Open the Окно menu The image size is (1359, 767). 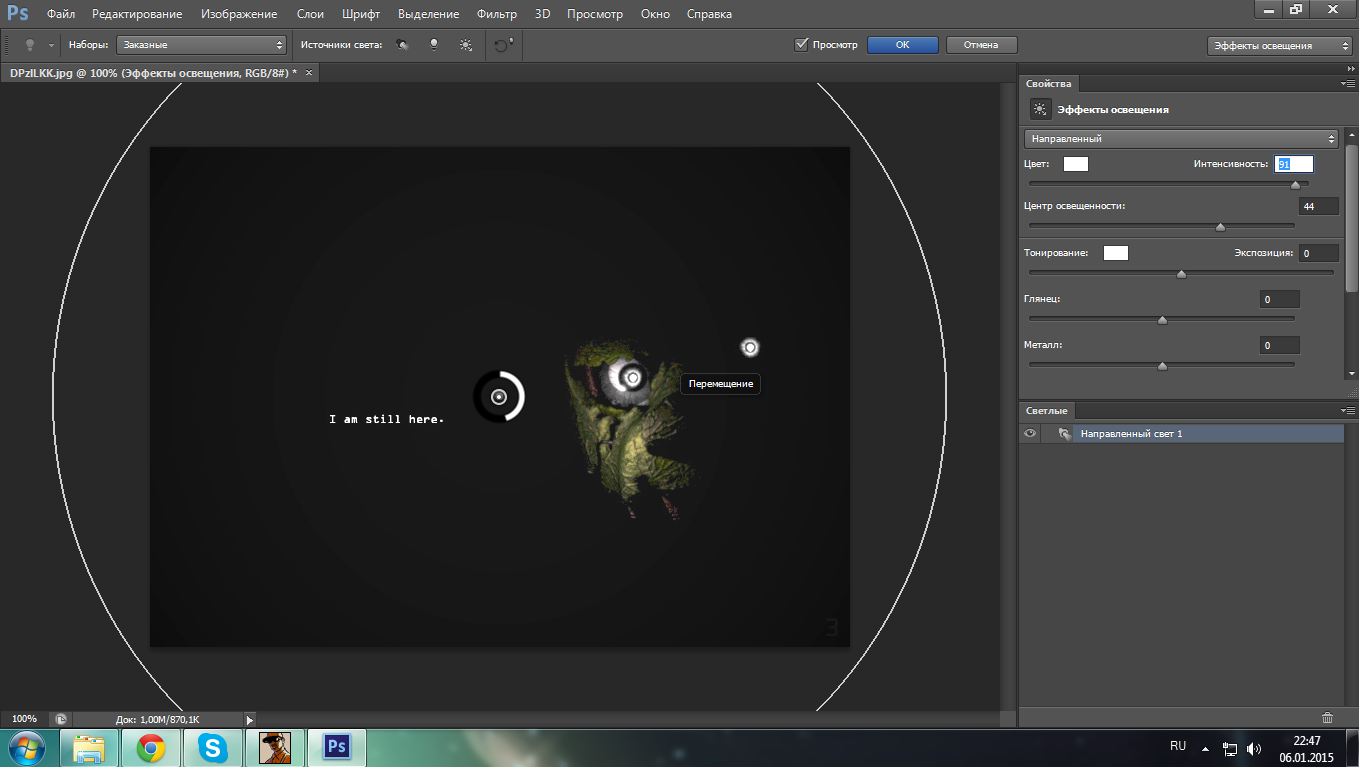[655, 14]
